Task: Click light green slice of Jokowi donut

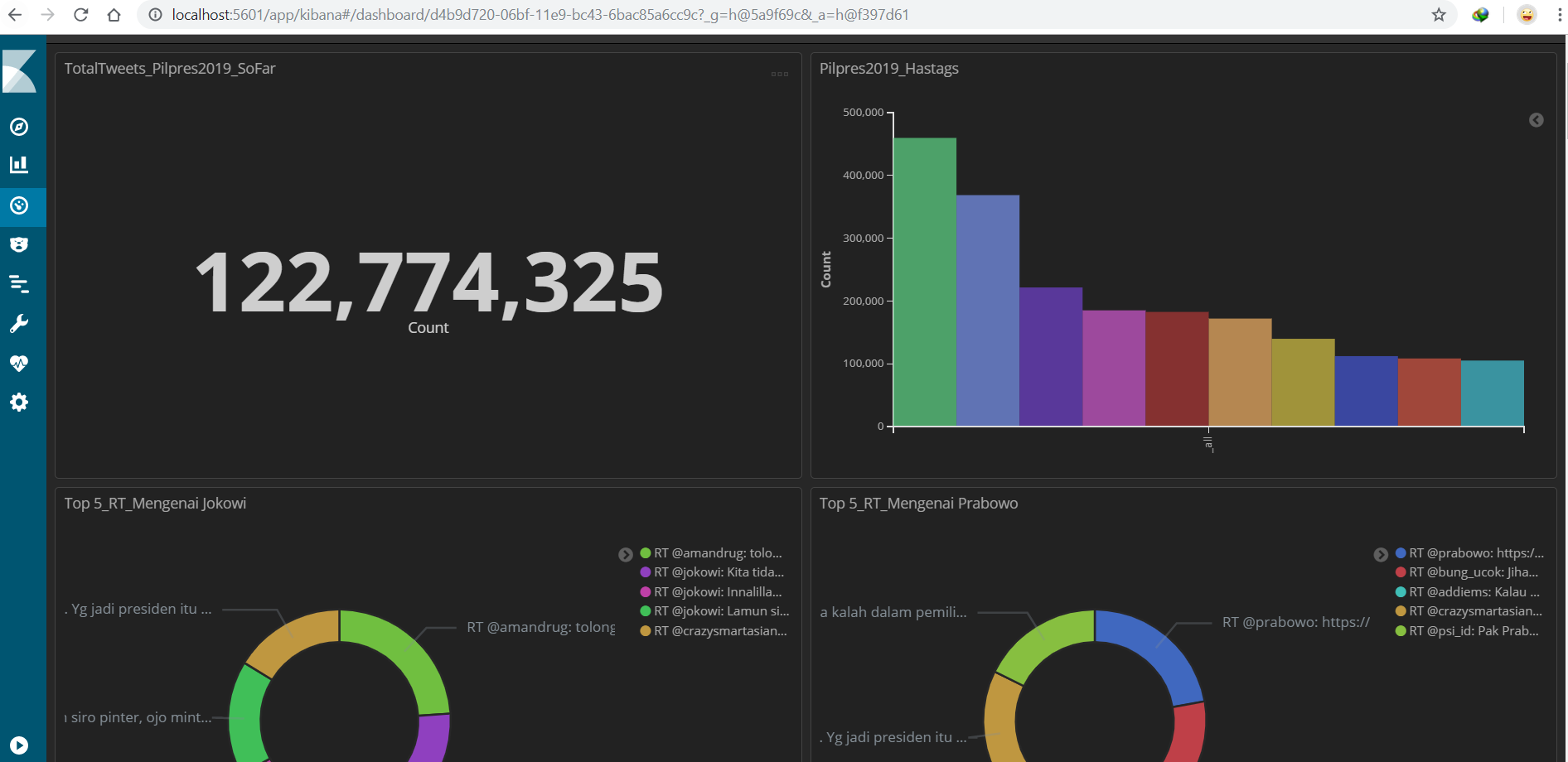Action: click(402, 654)
